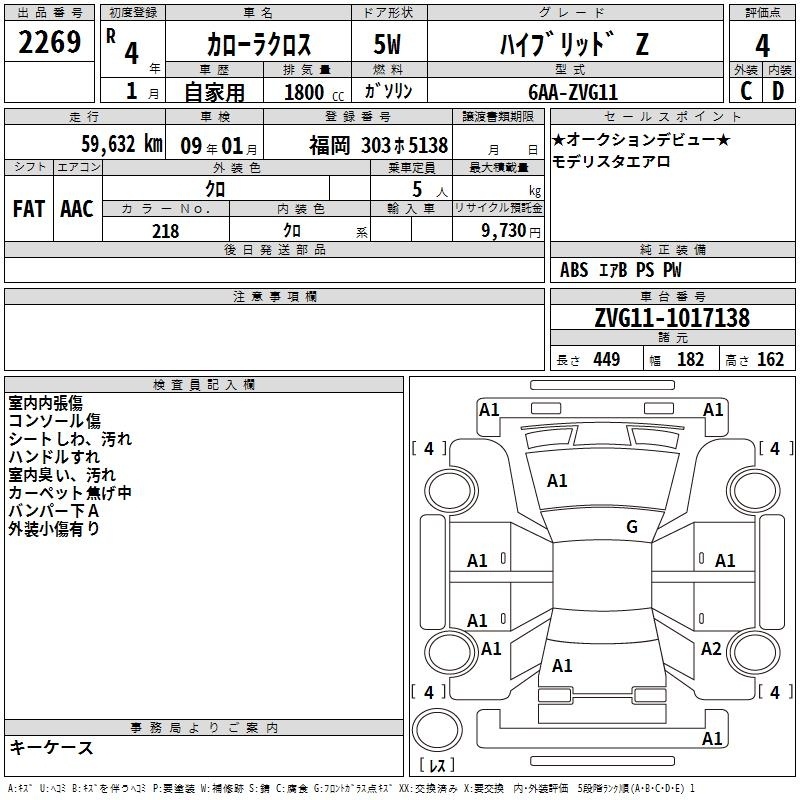Click the A1 mark on the hood
This screenshot has width=800, height=800.
[x=557, y=481]
